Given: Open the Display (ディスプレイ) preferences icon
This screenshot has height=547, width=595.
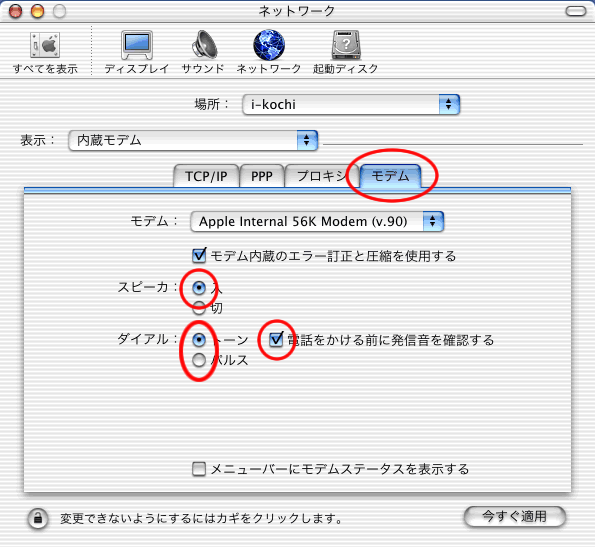Looking at the screenshot, I should pos(137,45).
